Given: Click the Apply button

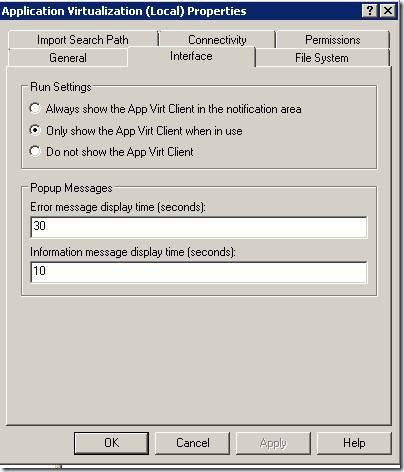Looking at the screenshot, I should pos(273,443).
